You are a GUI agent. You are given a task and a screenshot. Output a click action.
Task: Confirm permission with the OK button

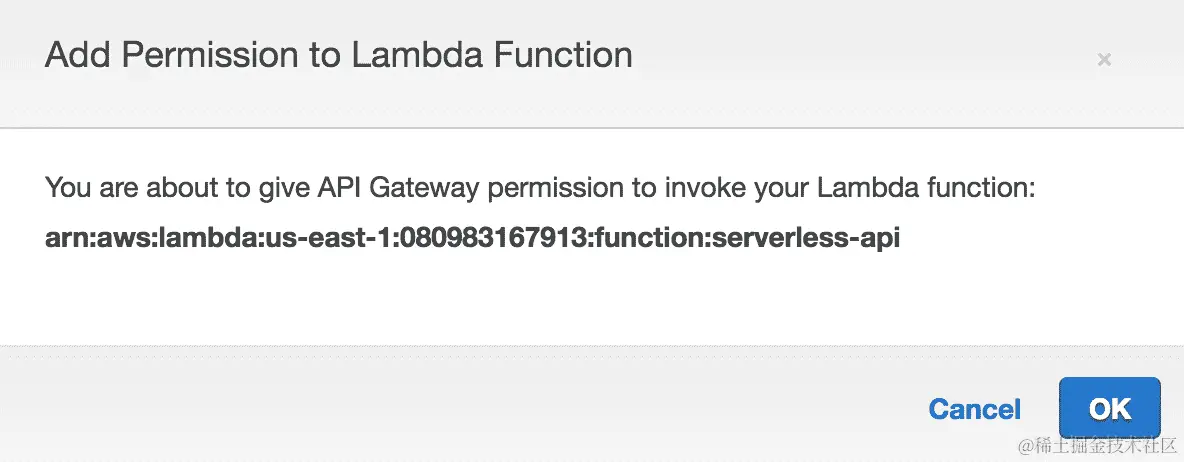click(x=1109, y=408)
